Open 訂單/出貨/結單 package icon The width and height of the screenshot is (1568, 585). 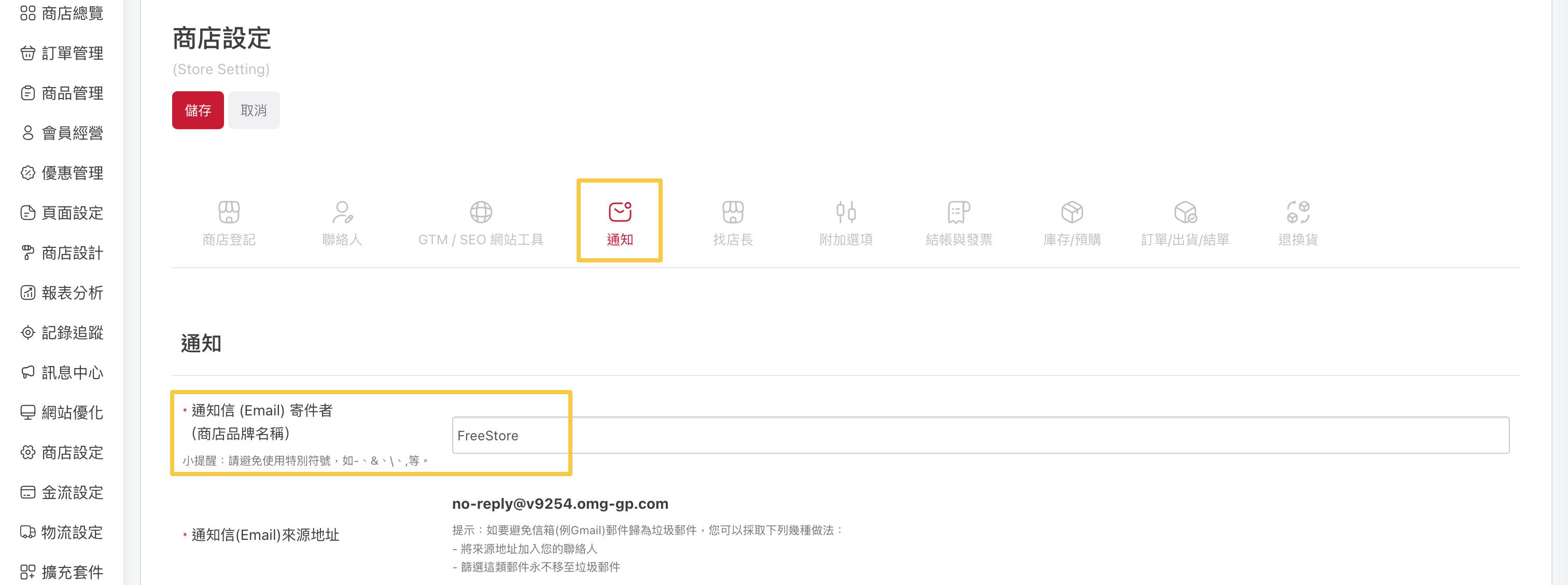1185,213
